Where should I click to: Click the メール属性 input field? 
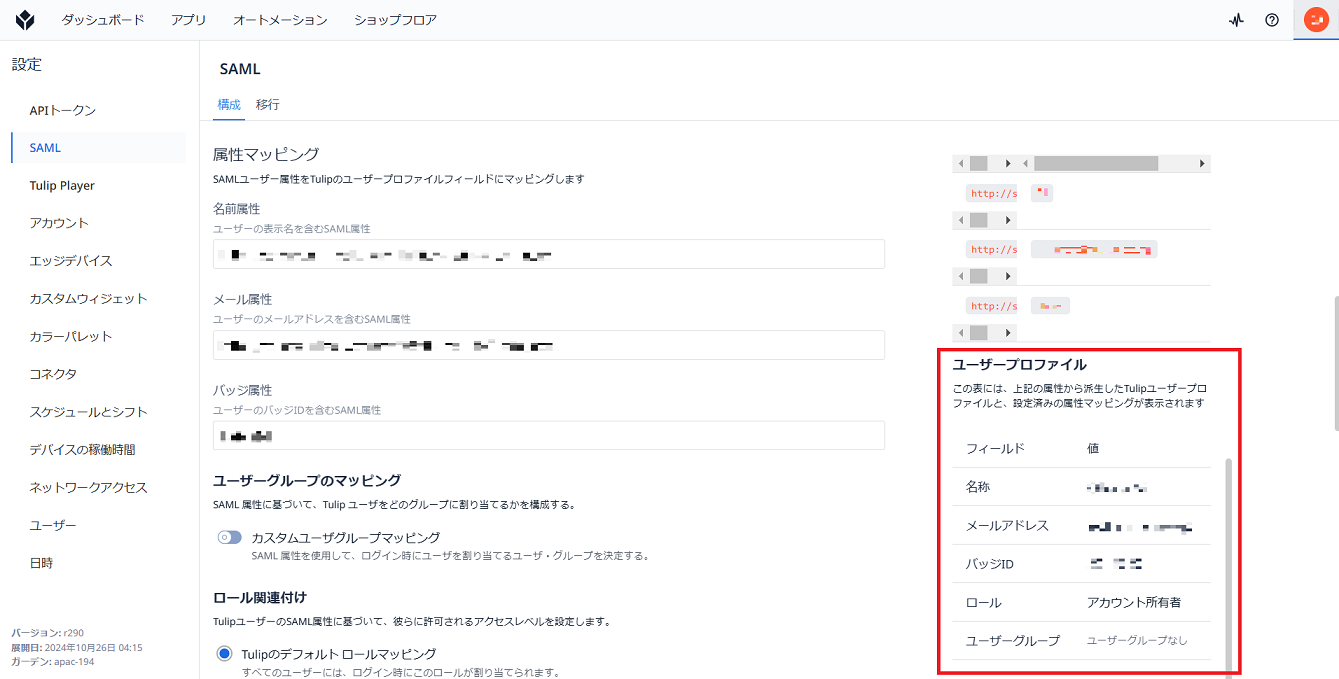549,345
